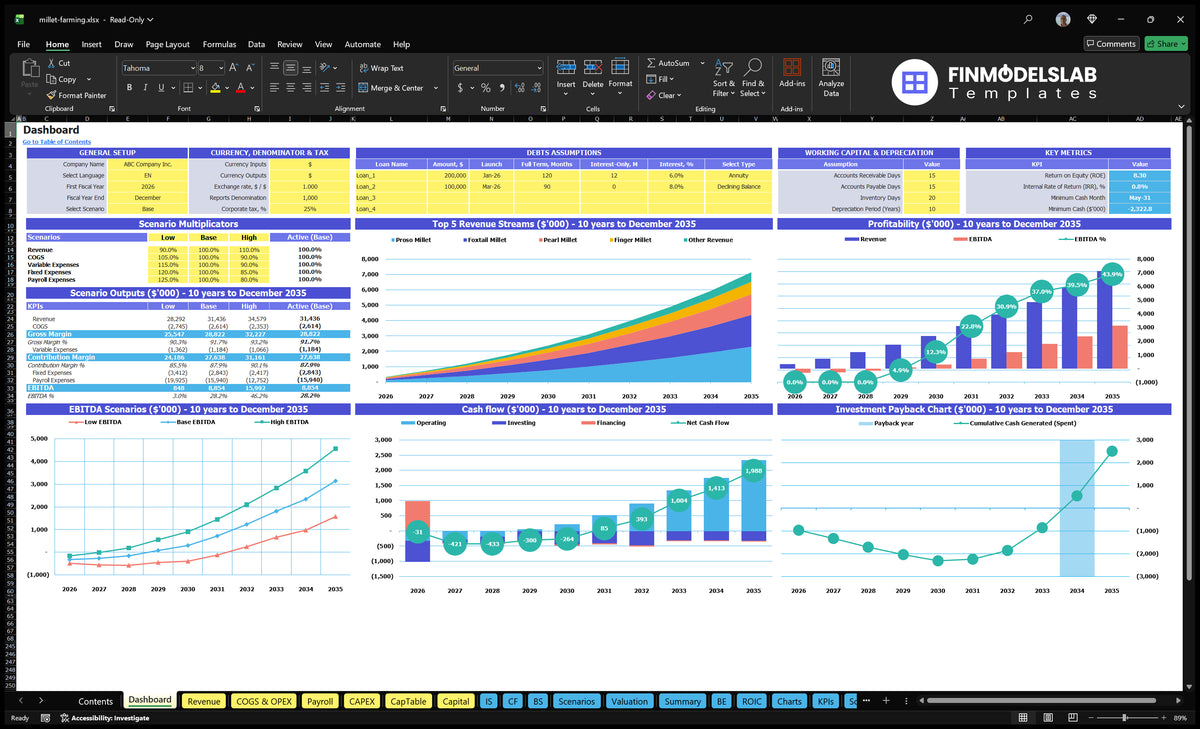The height and width of the screenshot is (729, 1200).
Task: Click Decrease Decimal icon
Action: click(535, 88)
